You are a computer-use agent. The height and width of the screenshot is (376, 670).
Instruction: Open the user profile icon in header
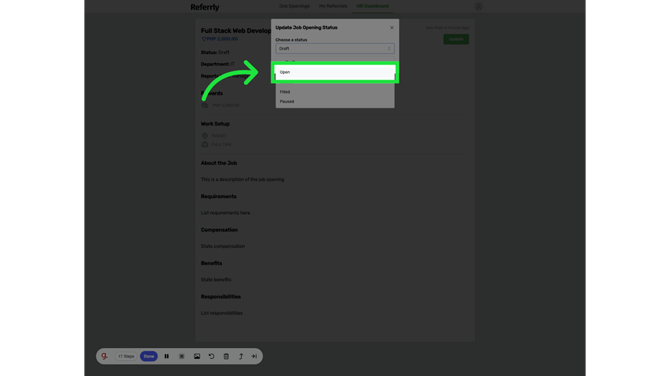479,6
